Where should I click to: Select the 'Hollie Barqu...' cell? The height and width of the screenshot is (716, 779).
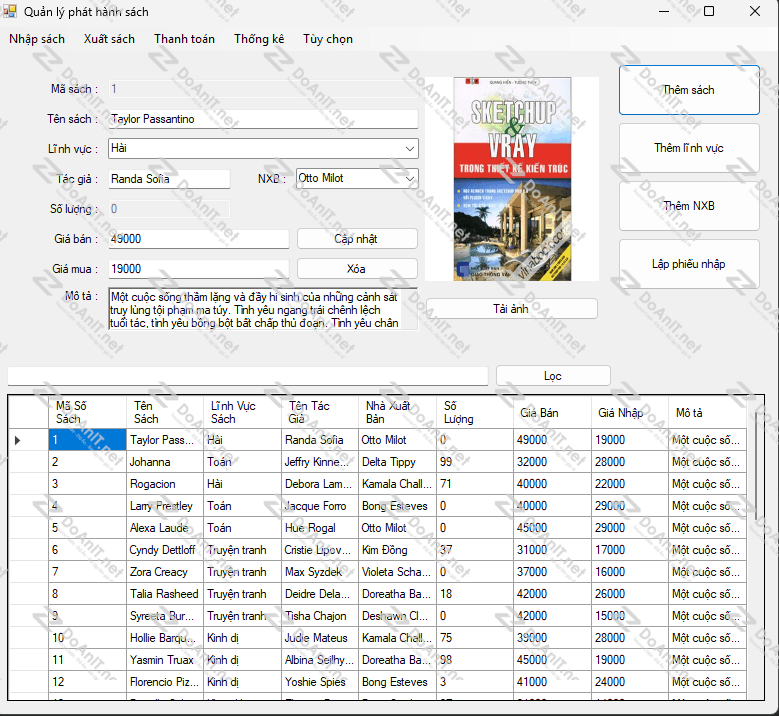click(x=165, y=638)
